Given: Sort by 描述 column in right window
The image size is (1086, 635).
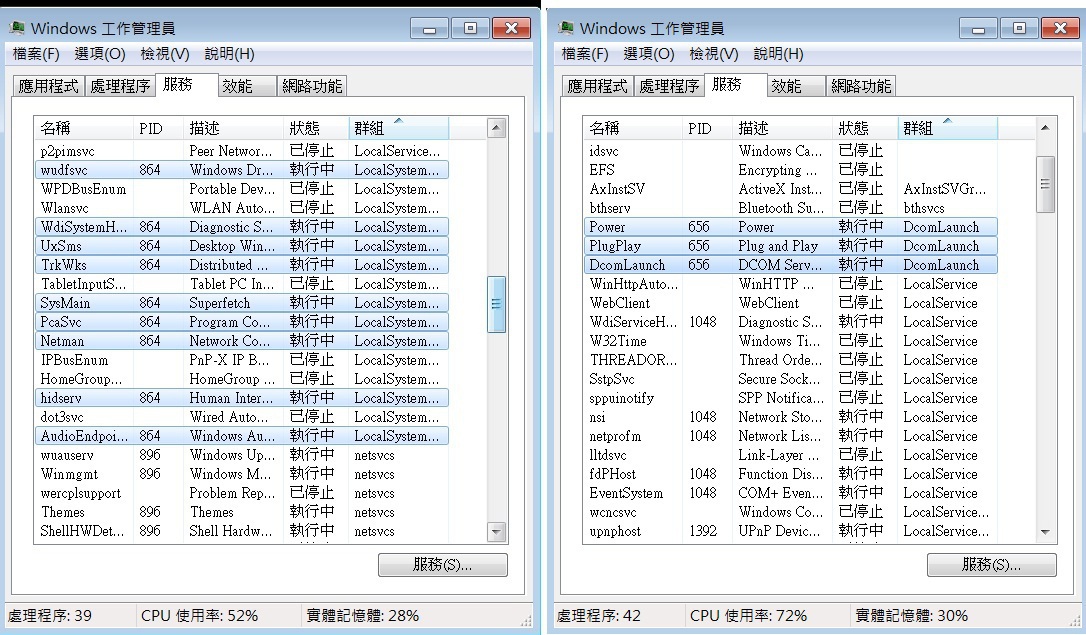Looking at the screenshot, I should click(x=783, y=128).
